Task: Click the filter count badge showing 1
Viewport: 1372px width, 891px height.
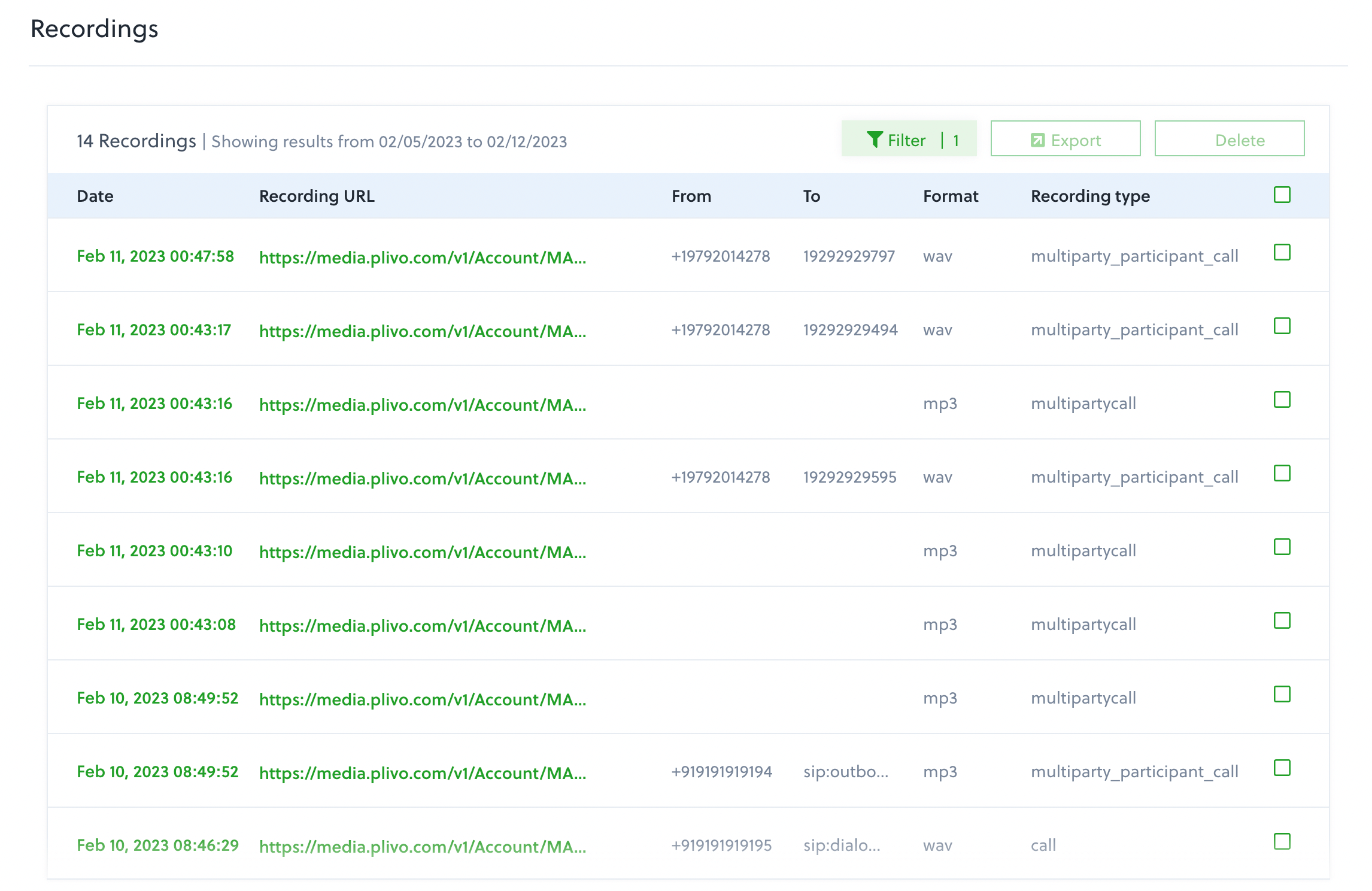Action: pyautogui.click(x=956, y=140)
